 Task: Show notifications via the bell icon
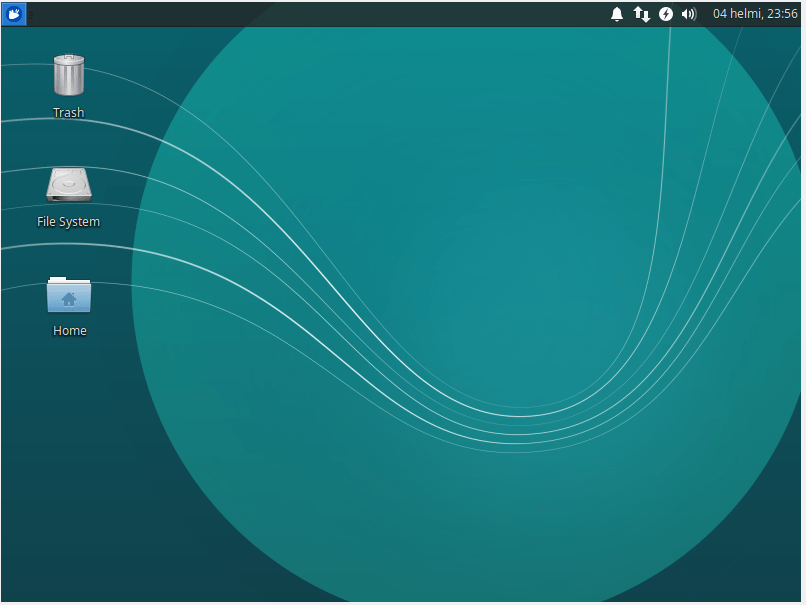[617, 14]
